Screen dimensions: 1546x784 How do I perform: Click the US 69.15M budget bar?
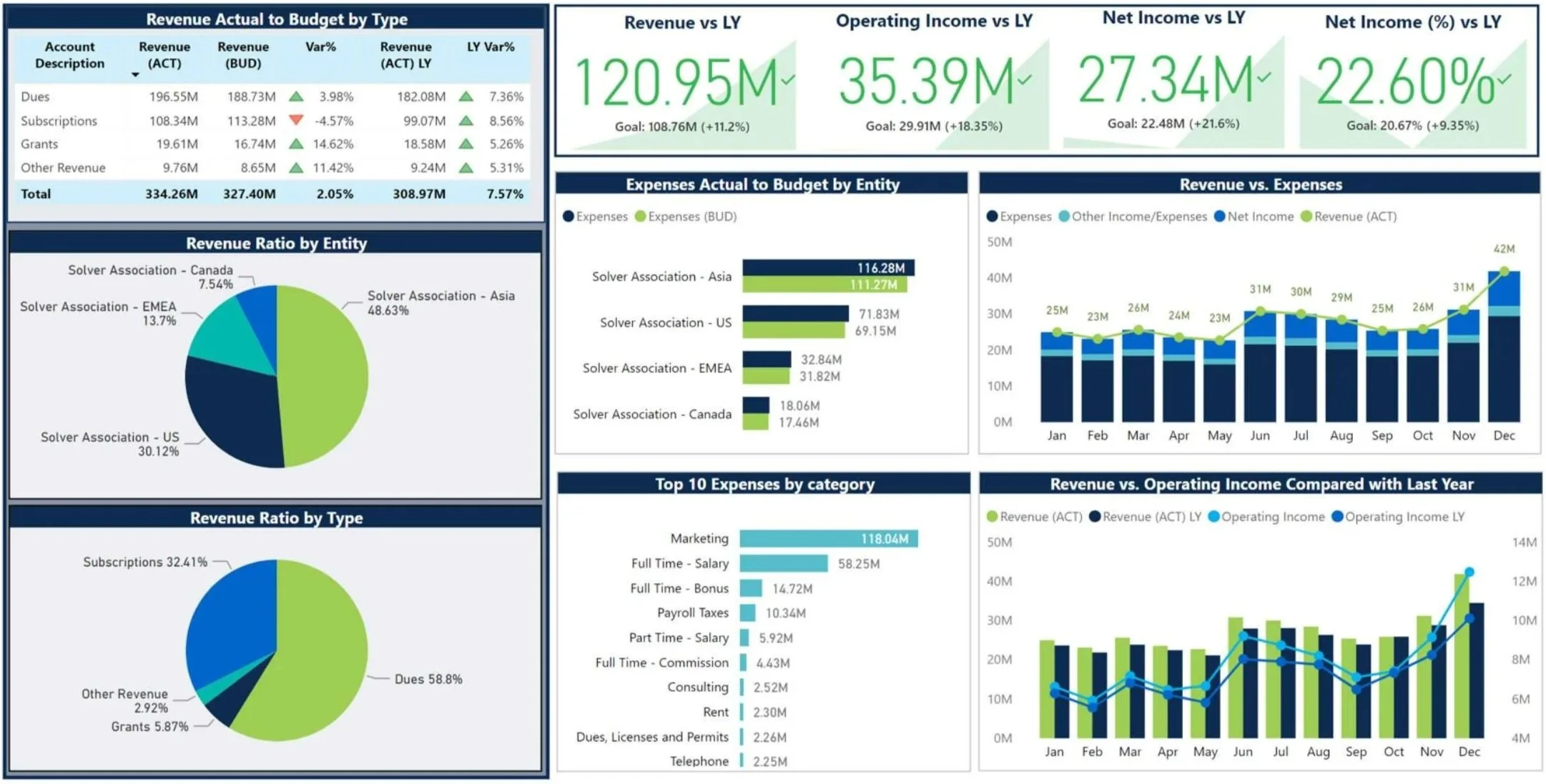pyautogui.click(x=794, y=330)
